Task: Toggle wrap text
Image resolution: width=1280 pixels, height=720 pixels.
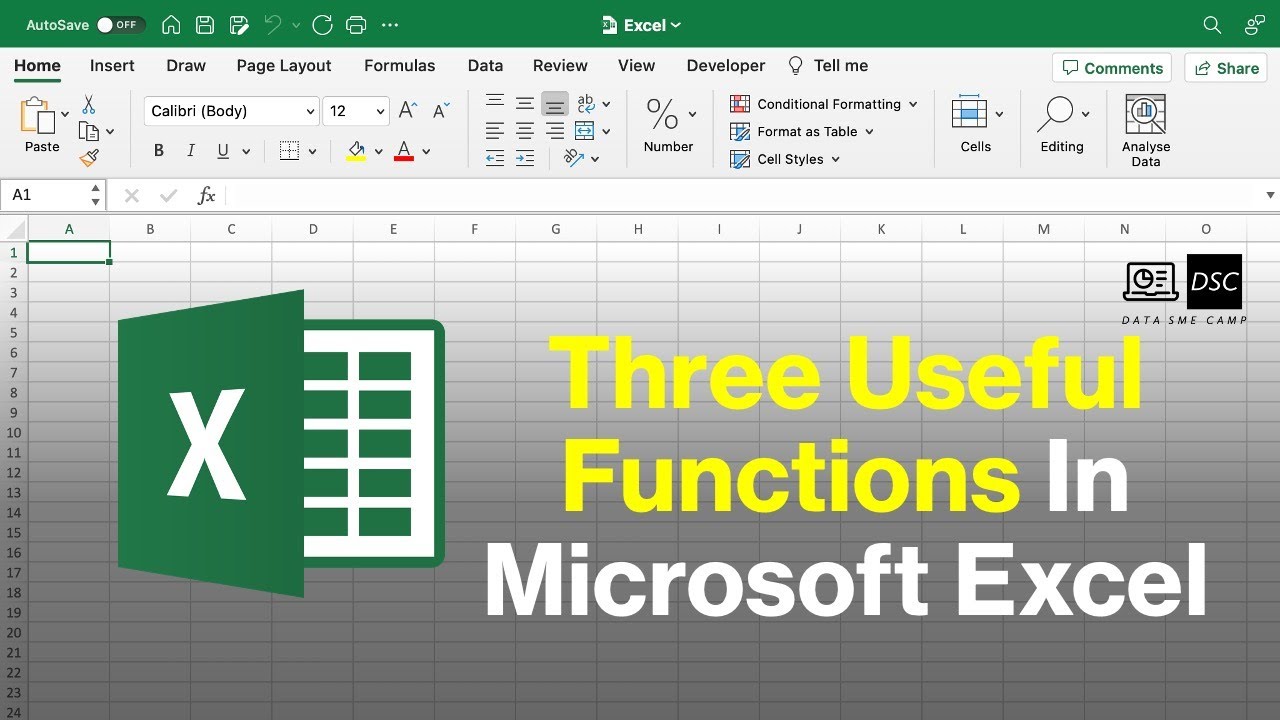Action: (x=586, y=103)
